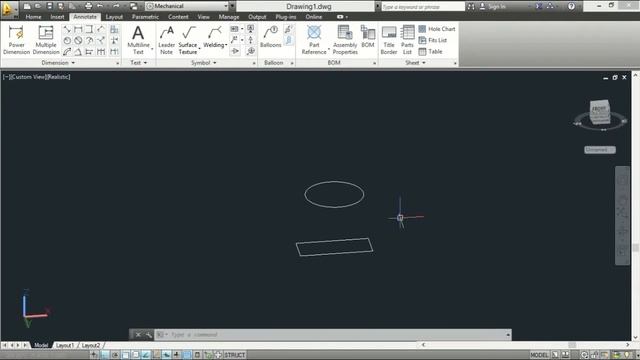Toggle STRUCT mode in status bar

tap(235, 355)
